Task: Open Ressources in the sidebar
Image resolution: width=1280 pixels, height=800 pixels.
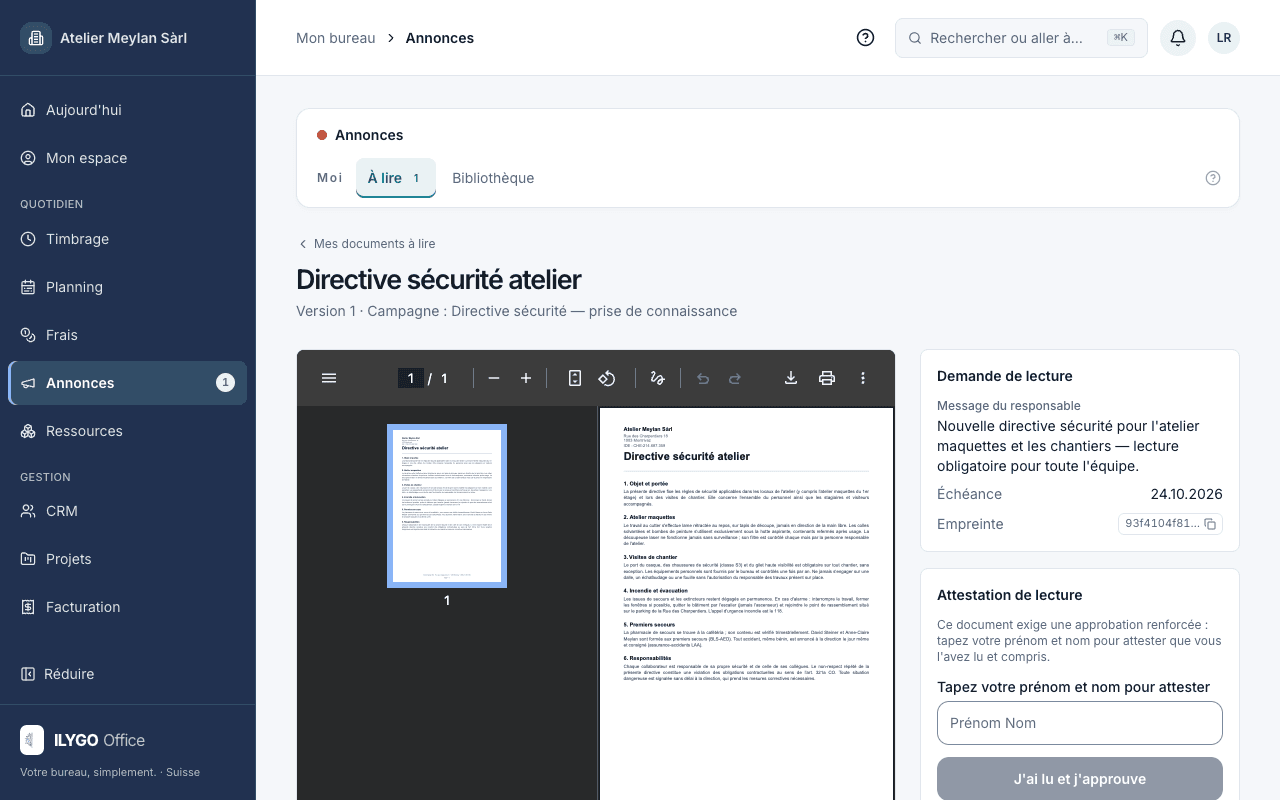Action: [x=128, y=431]
